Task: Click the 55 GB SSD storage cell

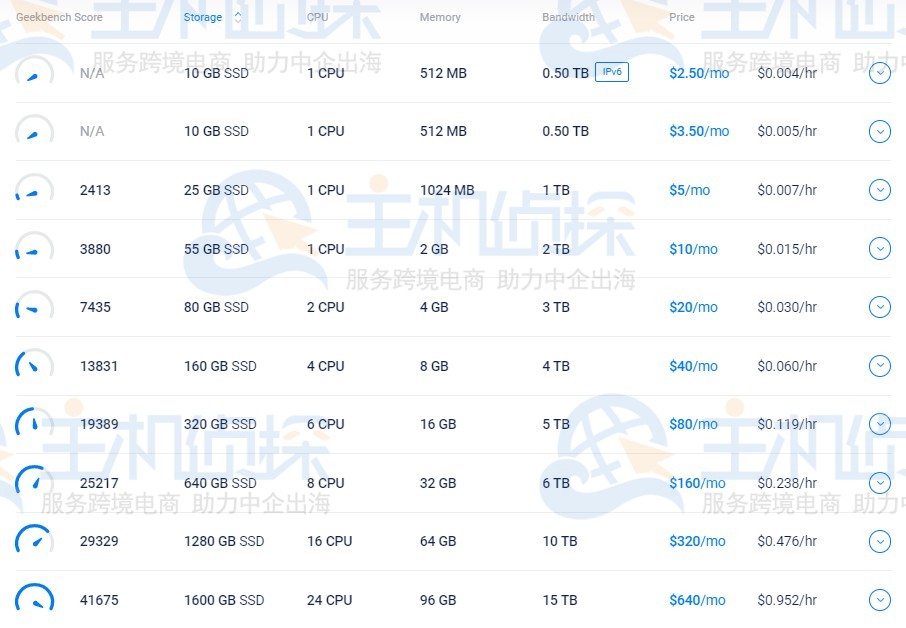Action: click(216, 249)
